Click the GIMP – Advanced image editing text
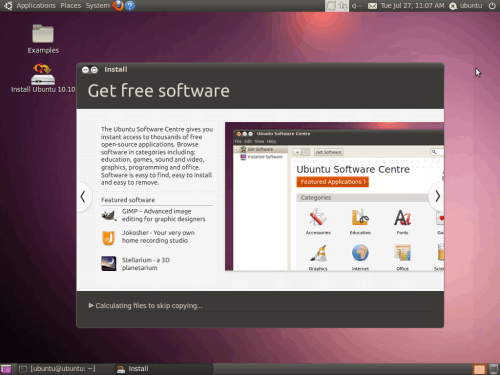This screenshot has width=500, height=375. pyautogui.click(x=163, y=215)
